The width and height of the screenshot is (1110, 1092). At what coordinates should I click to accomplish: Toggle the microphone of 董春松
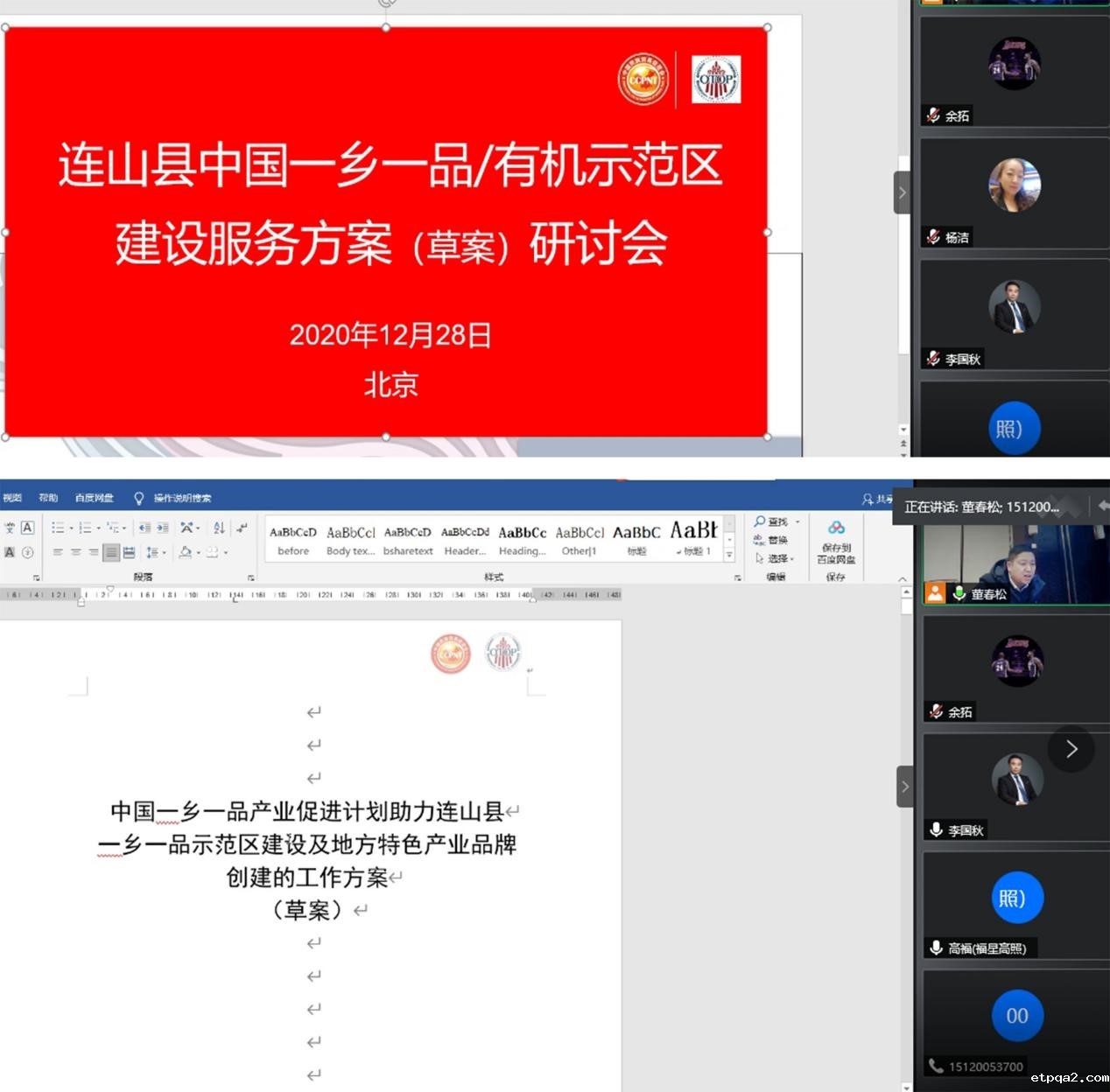point(959,593)
